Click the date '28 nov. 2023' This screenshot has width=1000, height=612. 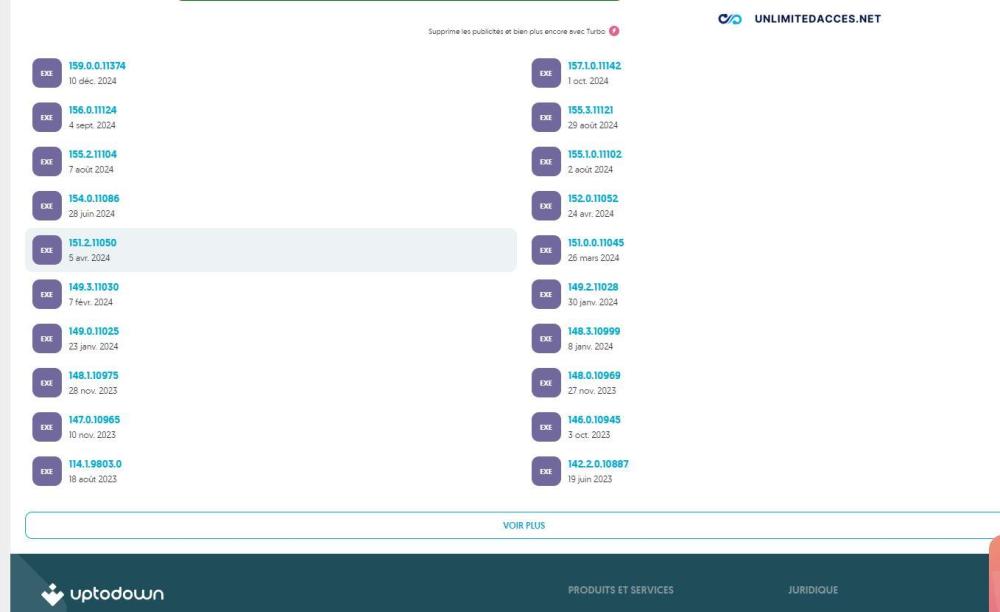tap(93, 391)
